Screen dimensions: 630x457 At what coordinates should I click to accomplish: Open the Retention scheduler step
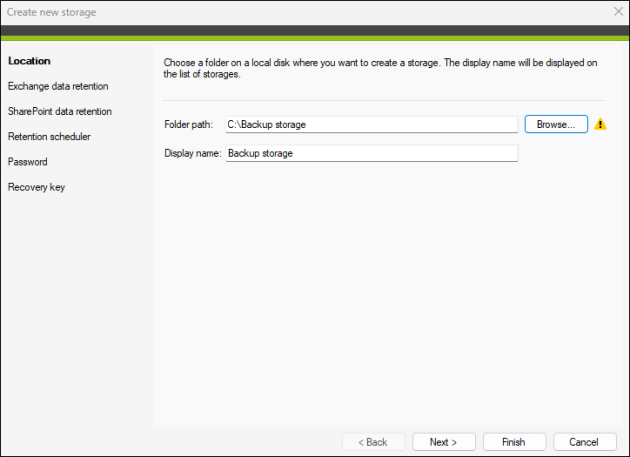49,137
